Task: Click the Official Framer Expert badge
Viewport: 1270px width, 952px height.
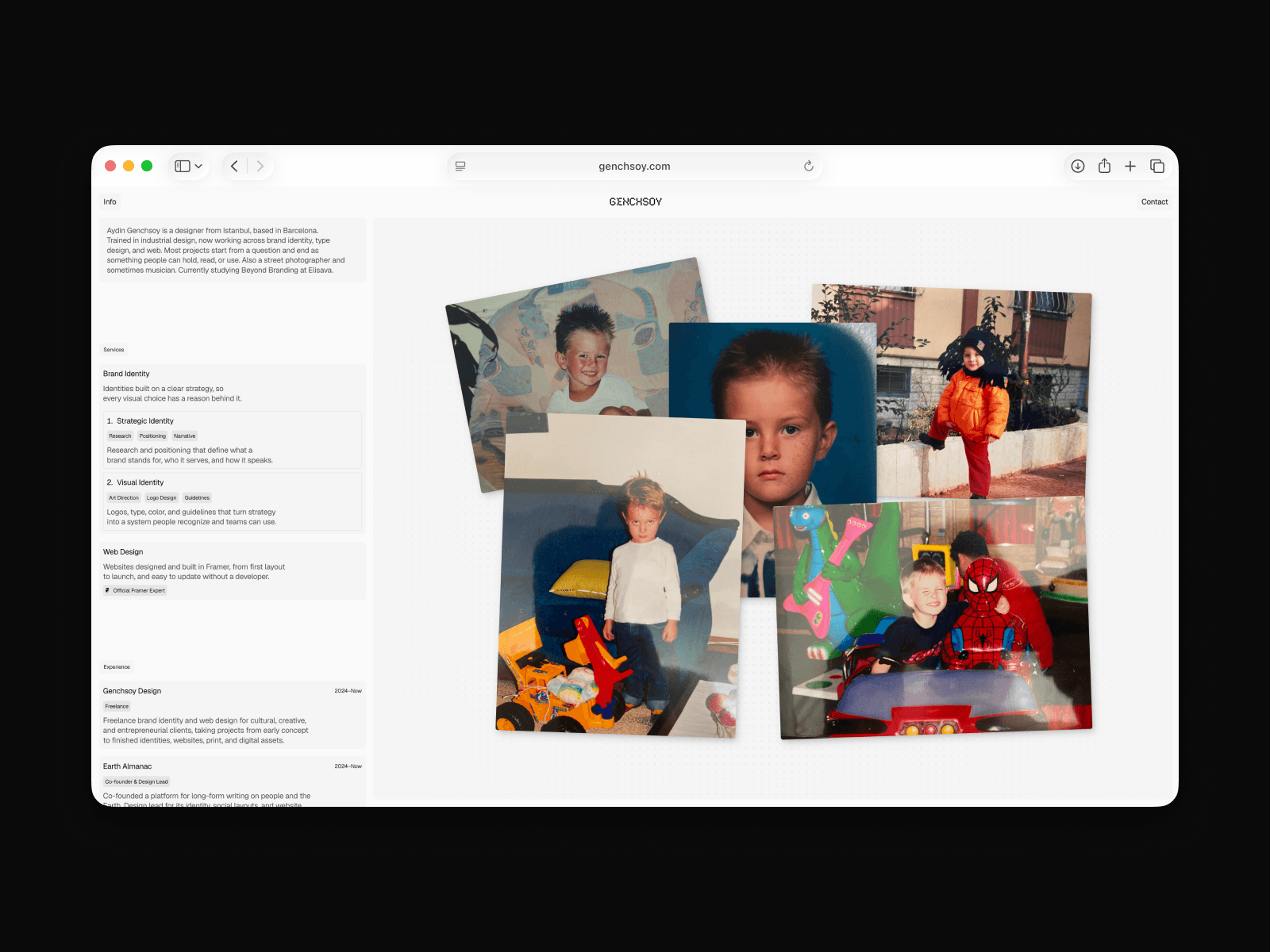Action: pyautogui.click(x=135, y=590)
